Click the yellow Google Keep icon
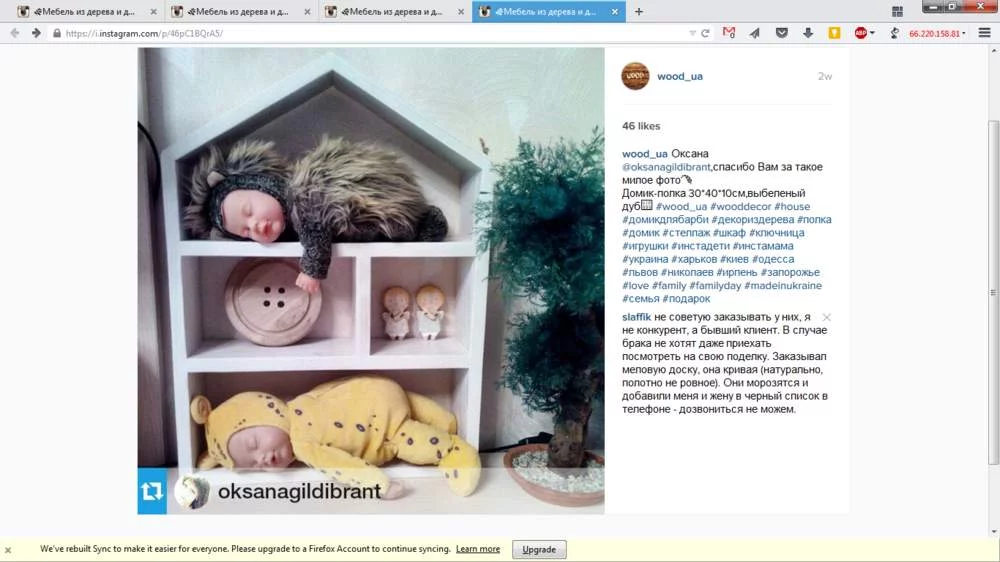The height and width of the screenshot is (562, 1000). tap(834, 33)
